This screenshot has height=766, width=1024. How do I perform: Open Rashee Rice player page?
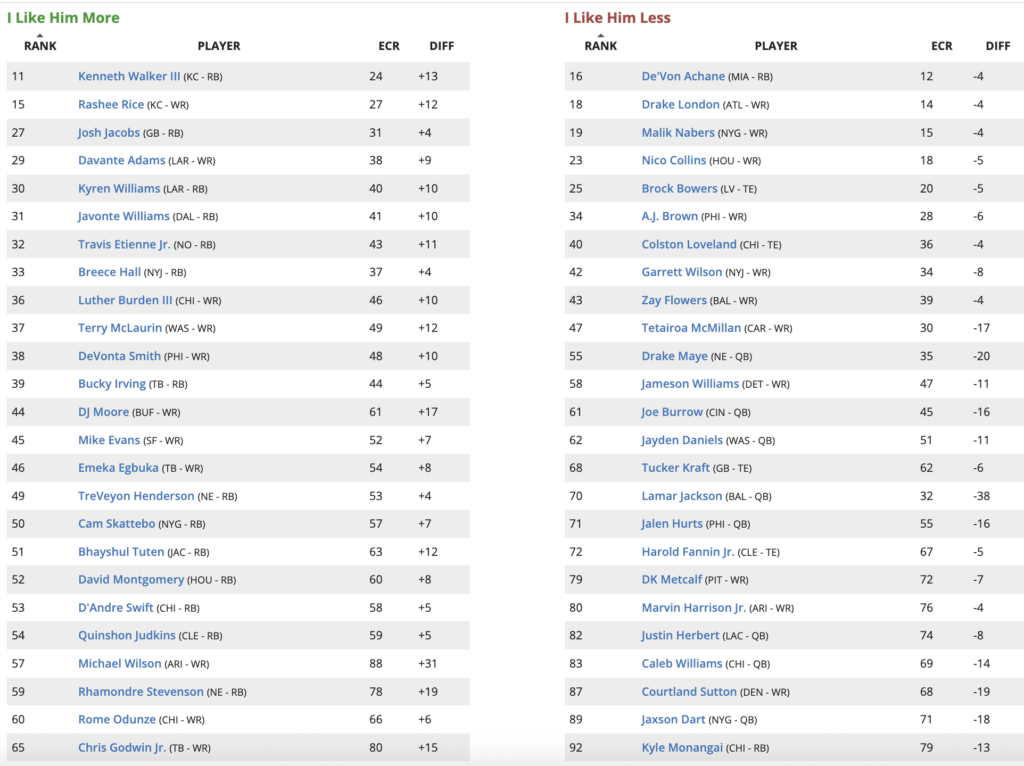pyautogui.click(x=111, y=104)
